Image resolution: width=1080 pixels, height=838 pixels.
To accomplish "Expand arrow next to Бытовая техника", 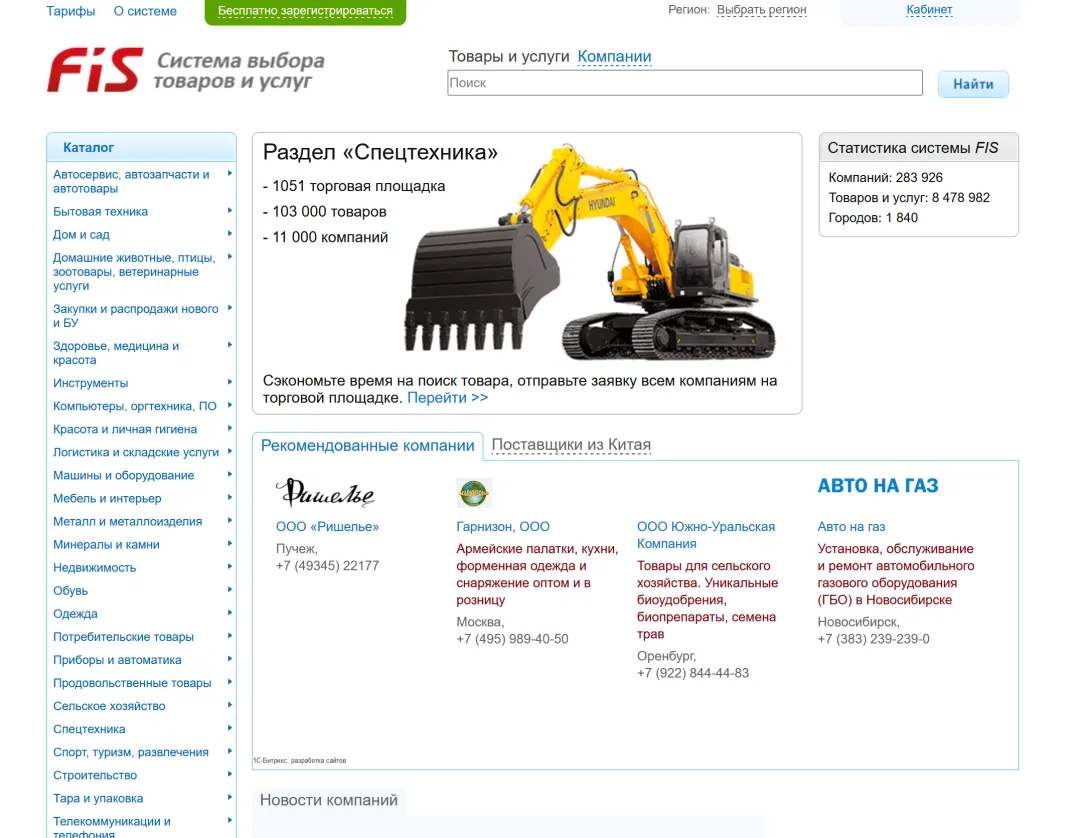I will click(229, 211).
